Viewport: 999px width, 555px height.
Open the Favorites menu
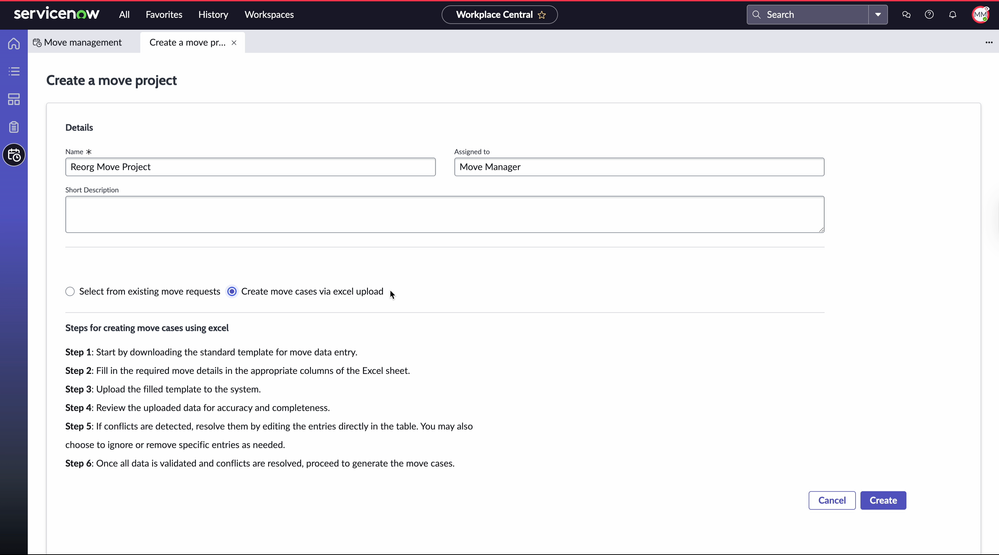coord(164,15)
